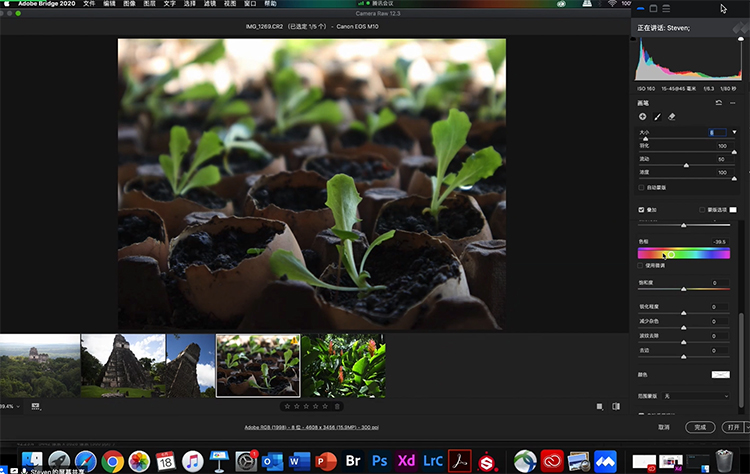Select the add brush adjustment (plus) icon
The image size is (750, 474).
(642, 116)
